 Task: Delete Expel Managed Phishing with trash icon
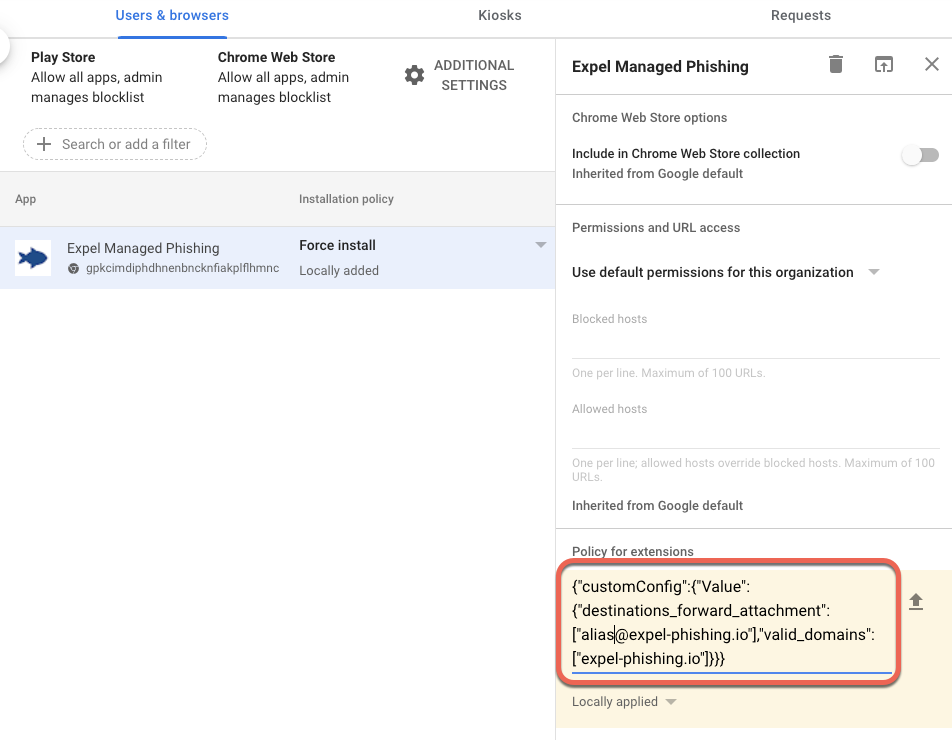835,64
